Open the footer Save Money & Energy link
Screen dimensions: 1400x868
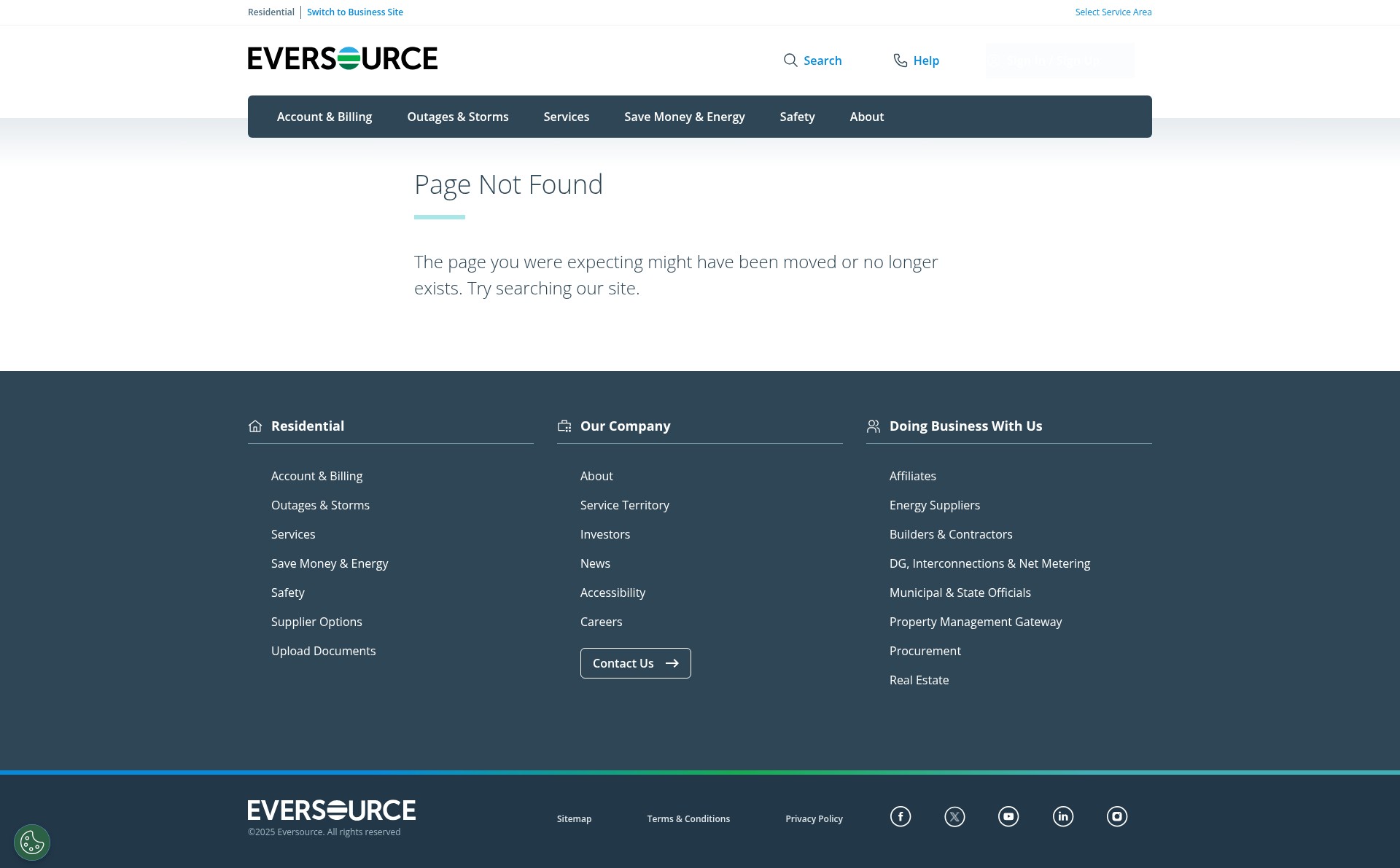330,563
